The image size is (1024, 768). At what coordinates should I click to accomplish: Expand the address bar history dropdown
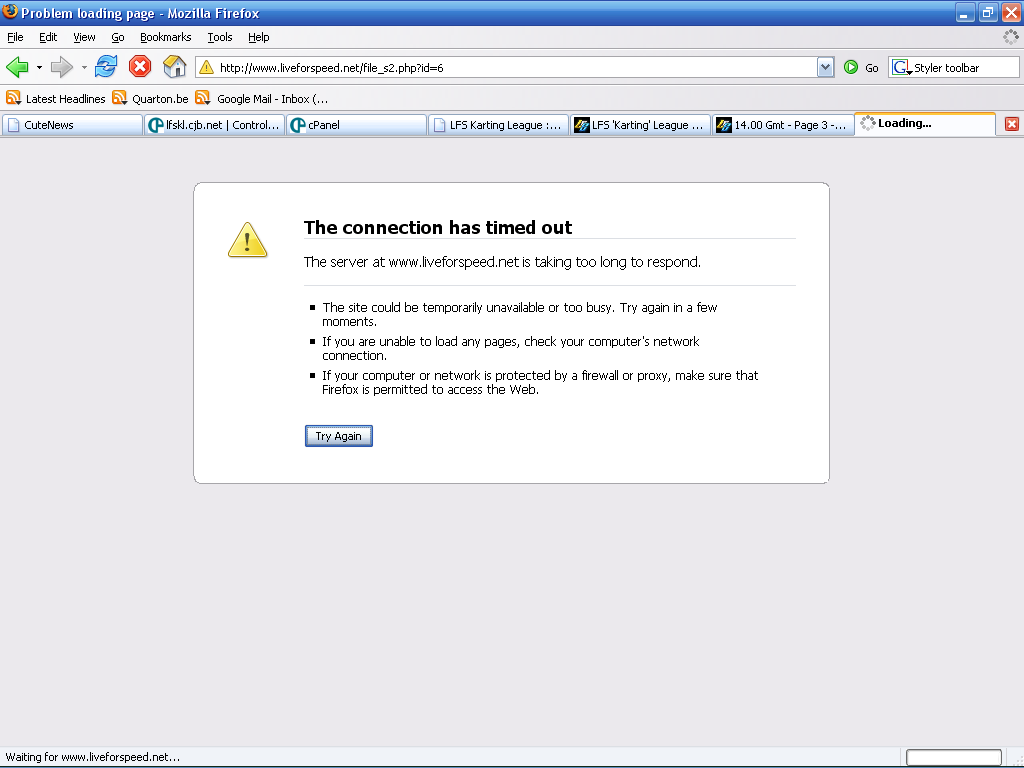pos(825,67)
